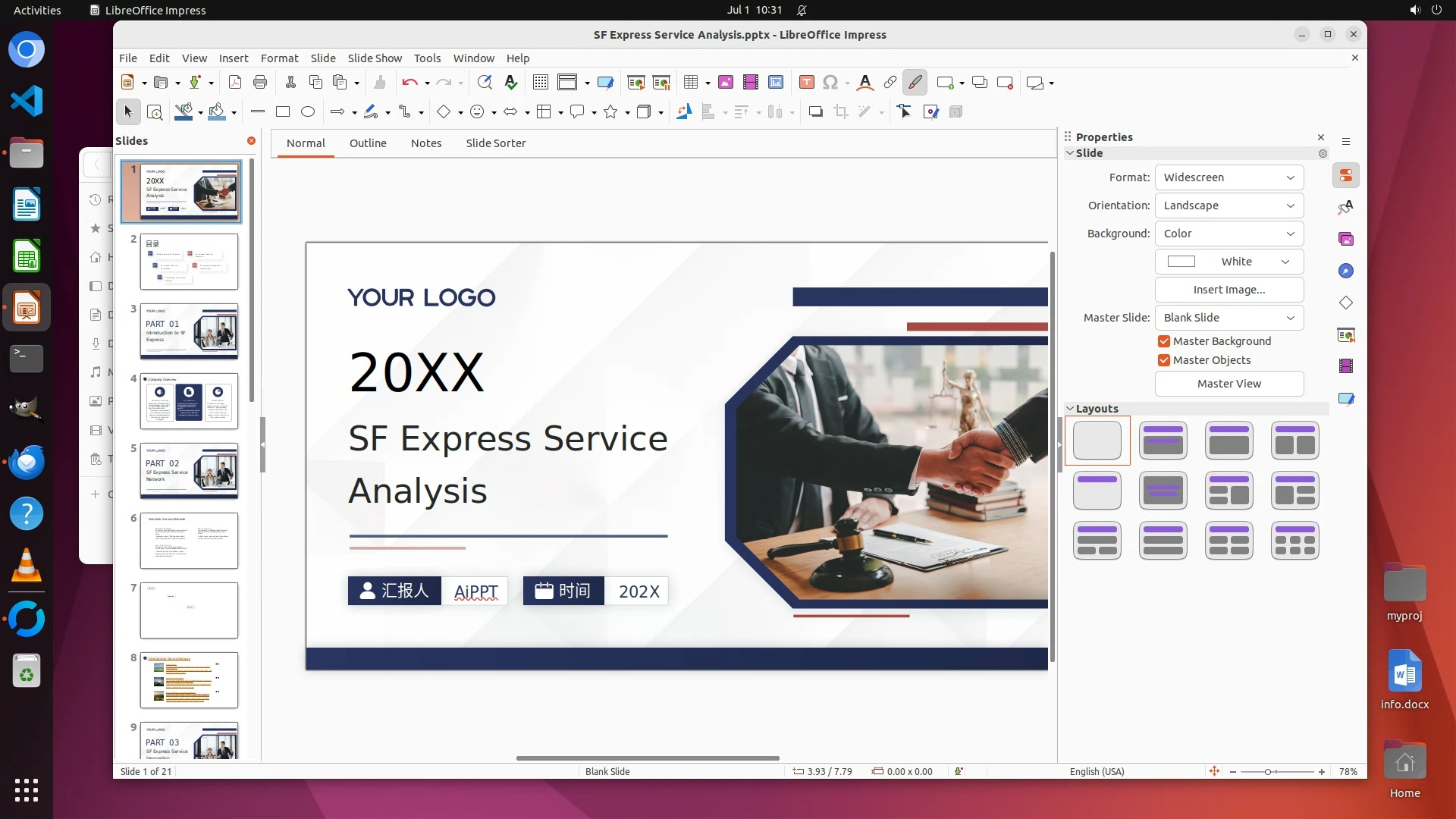Click the Display Grid icon
The width and height of the screenshot is (1456, 819).
540,83
